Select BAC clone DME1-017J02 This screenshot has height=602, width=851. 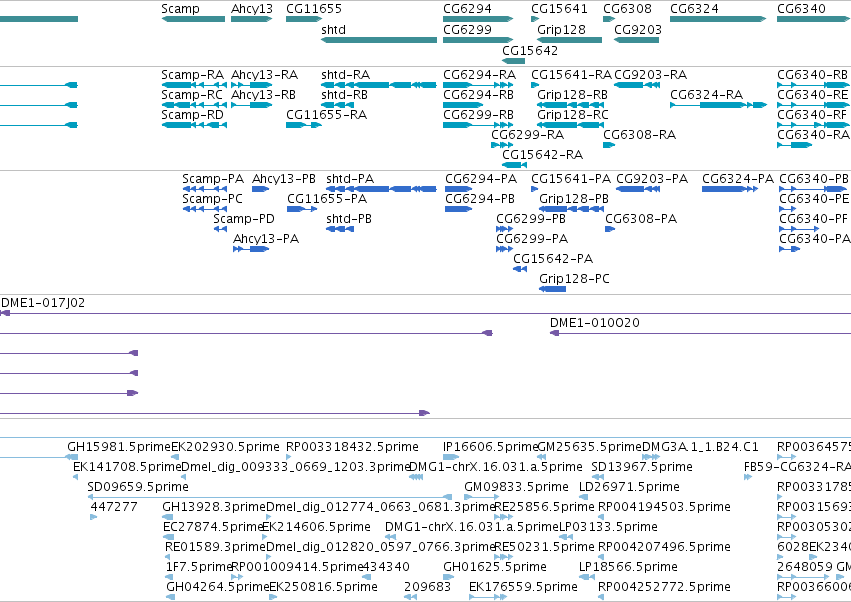pos(43,303)
